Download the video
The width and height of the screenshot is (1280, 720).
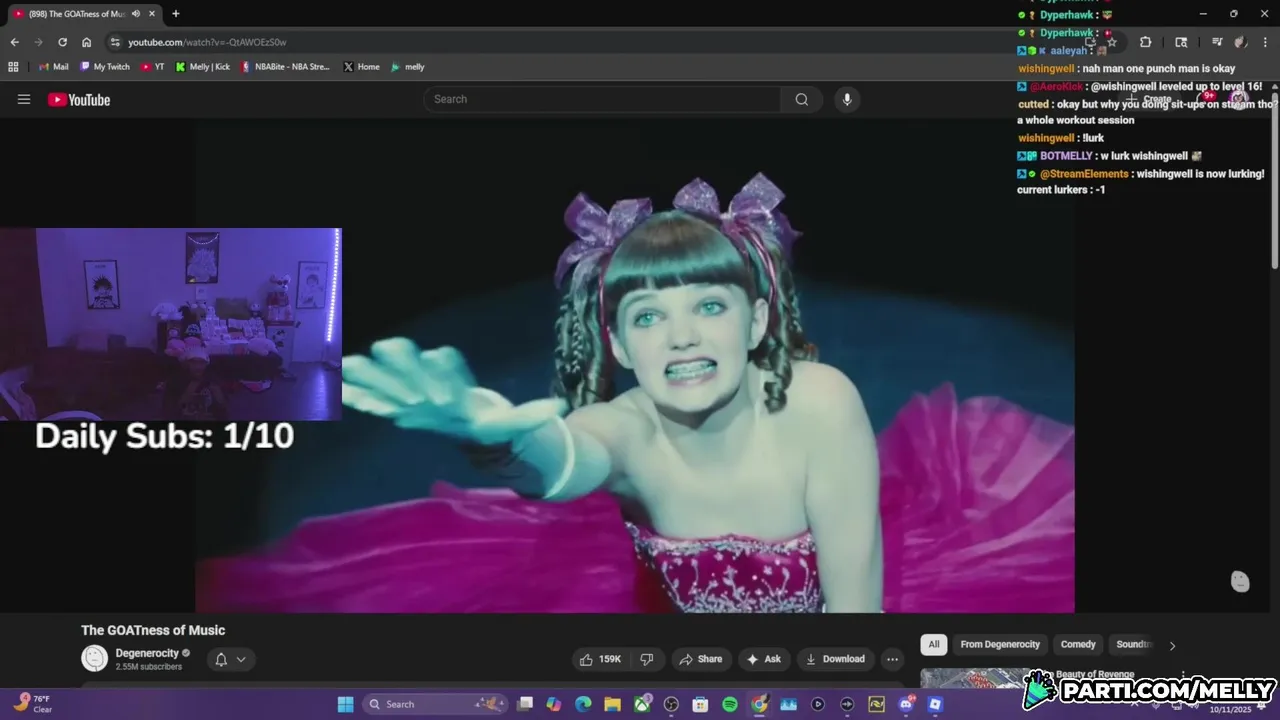click(836, 659)
